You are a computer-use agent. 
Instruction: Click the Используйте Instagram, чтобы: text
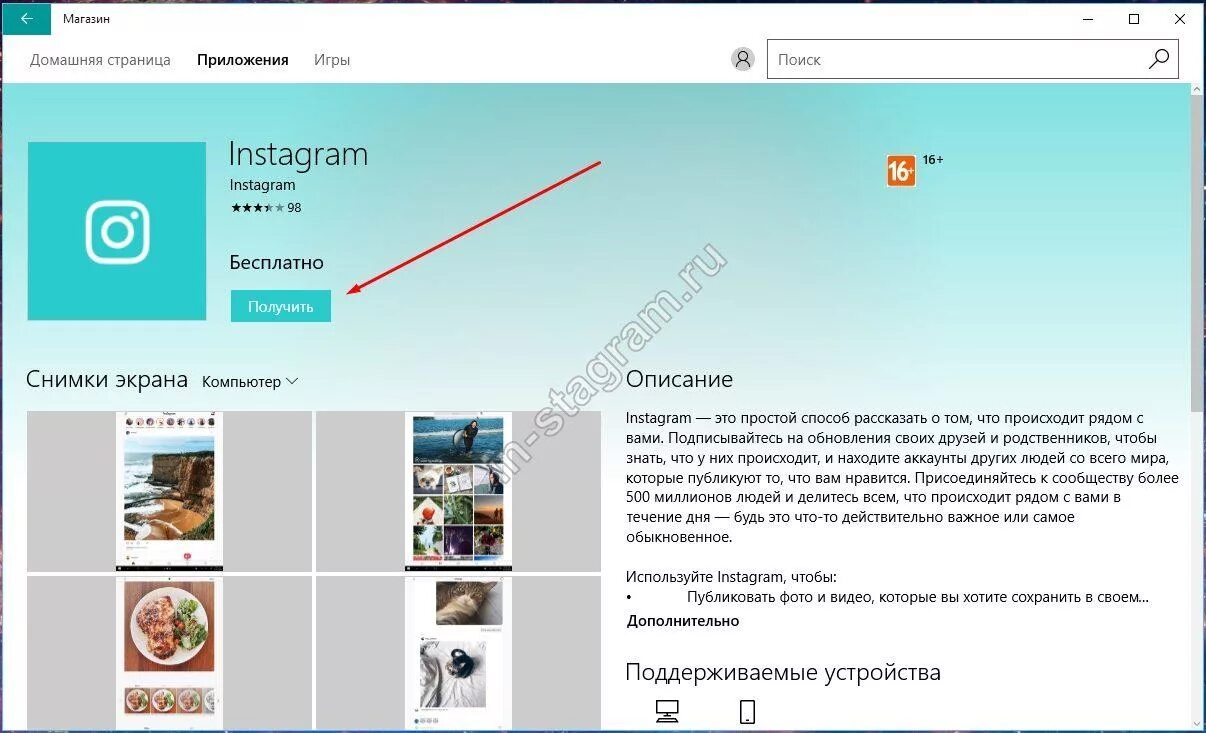(x=731, y=577)
